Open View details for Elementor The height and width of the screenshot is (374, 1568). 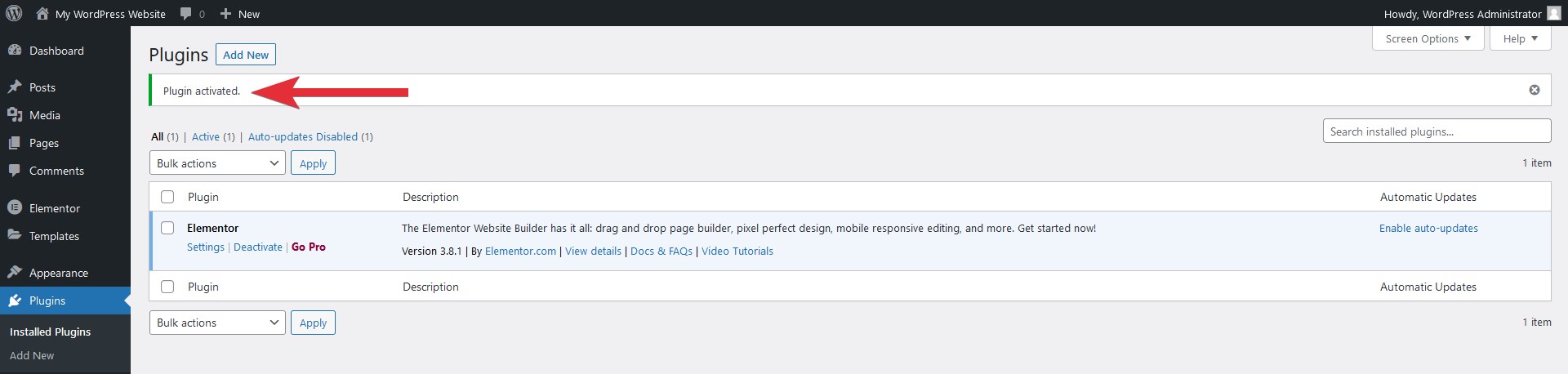point(593,251)
